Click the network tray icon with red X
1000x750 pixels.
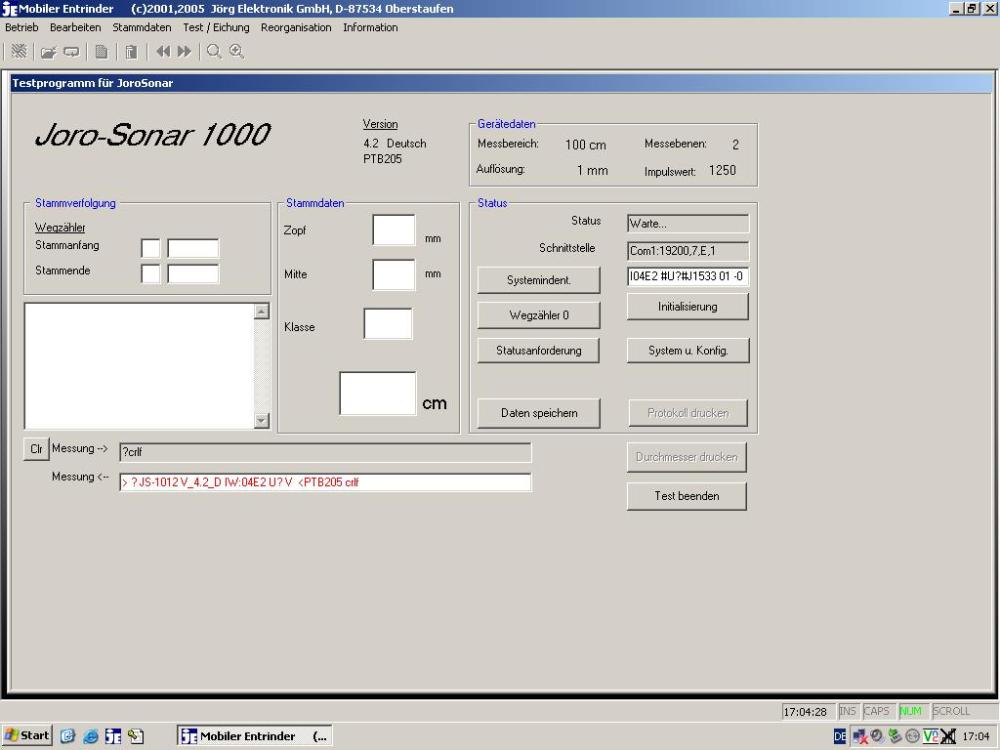tap(860, 737)
